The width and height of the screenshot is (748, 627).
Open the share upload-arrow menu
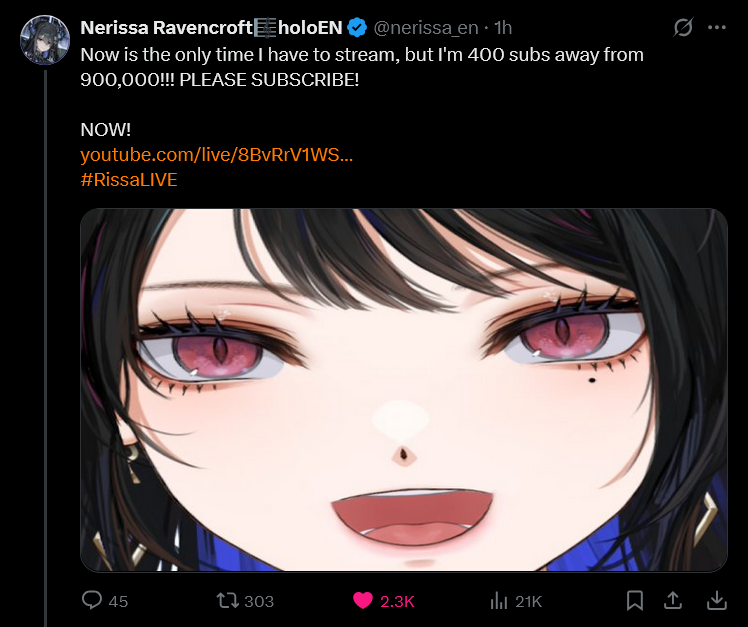point(673,600)
